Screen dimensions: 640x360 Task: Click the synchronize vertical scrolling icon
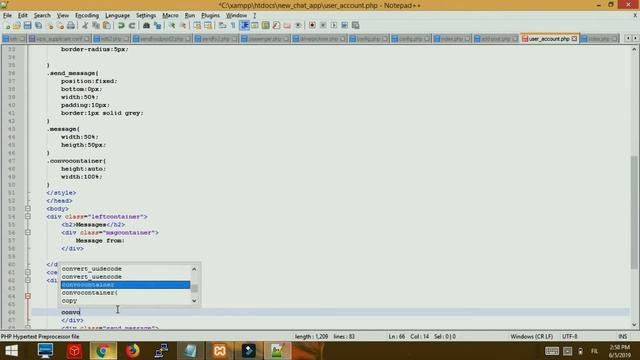pos(197,26)
